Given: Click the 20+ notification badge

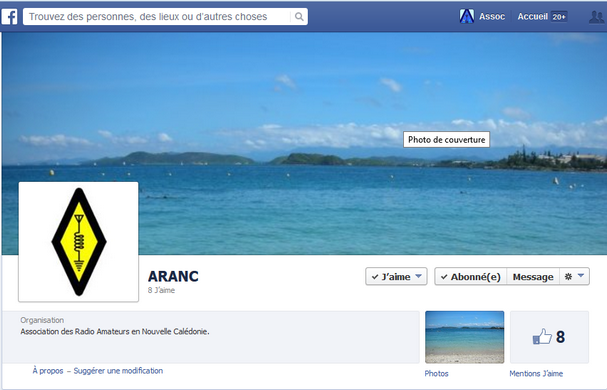Looking at the screenshot, I should [559, 17].
